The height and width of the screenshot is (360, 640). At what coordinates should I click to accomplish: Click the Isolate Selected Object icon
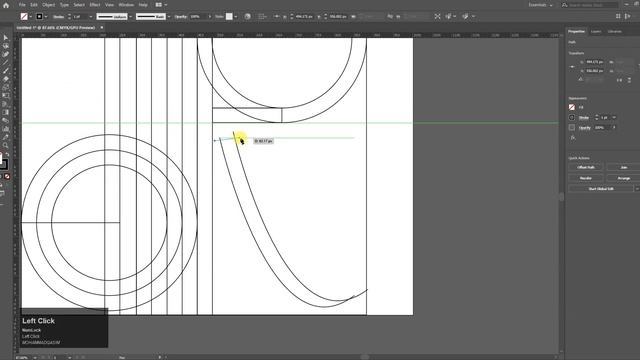[x=437, y=16]
